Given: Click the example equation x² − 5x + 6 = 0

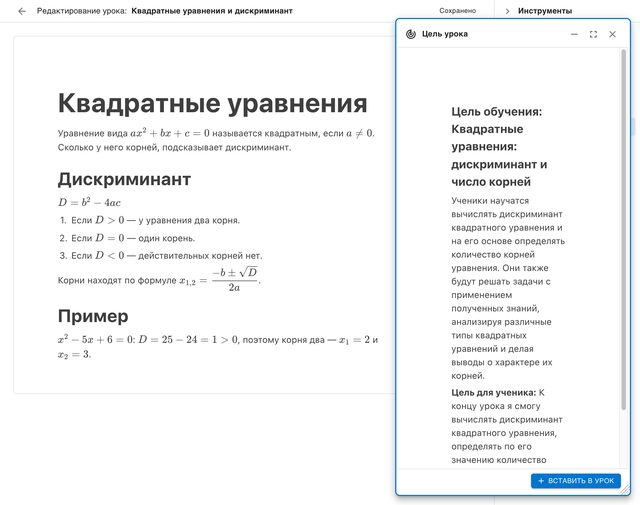Looking at the screenshot, I should click(x=96, y=340).
